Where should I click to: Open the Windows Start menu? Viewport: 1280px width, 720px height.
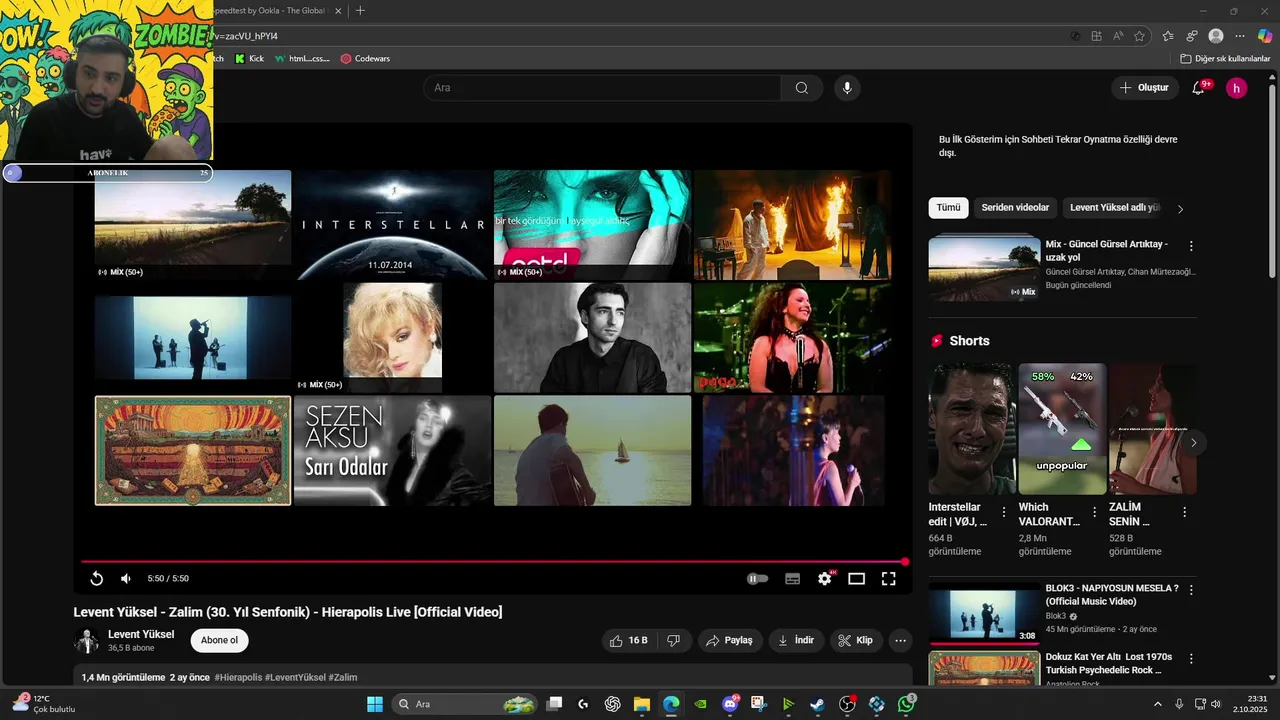click(375, 704)
